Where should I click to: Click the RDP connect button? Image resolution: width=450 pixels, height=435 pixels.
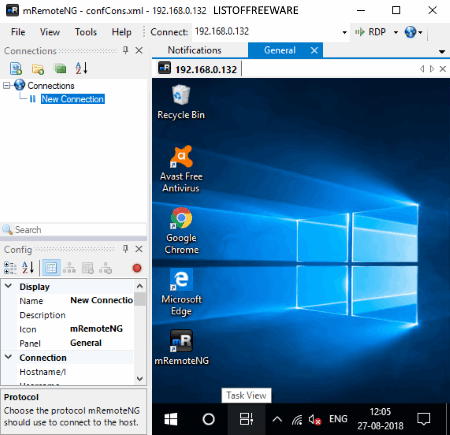(x=371, y=32)
